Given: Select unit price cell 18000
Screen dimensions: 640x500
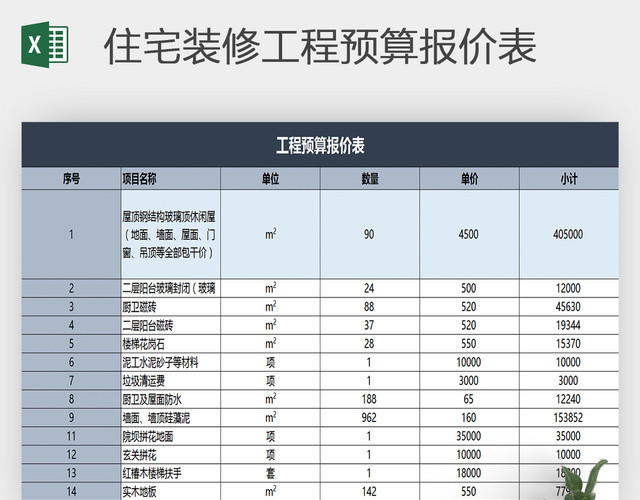Looking at the screenshot, I should click(x=469, y=473).
